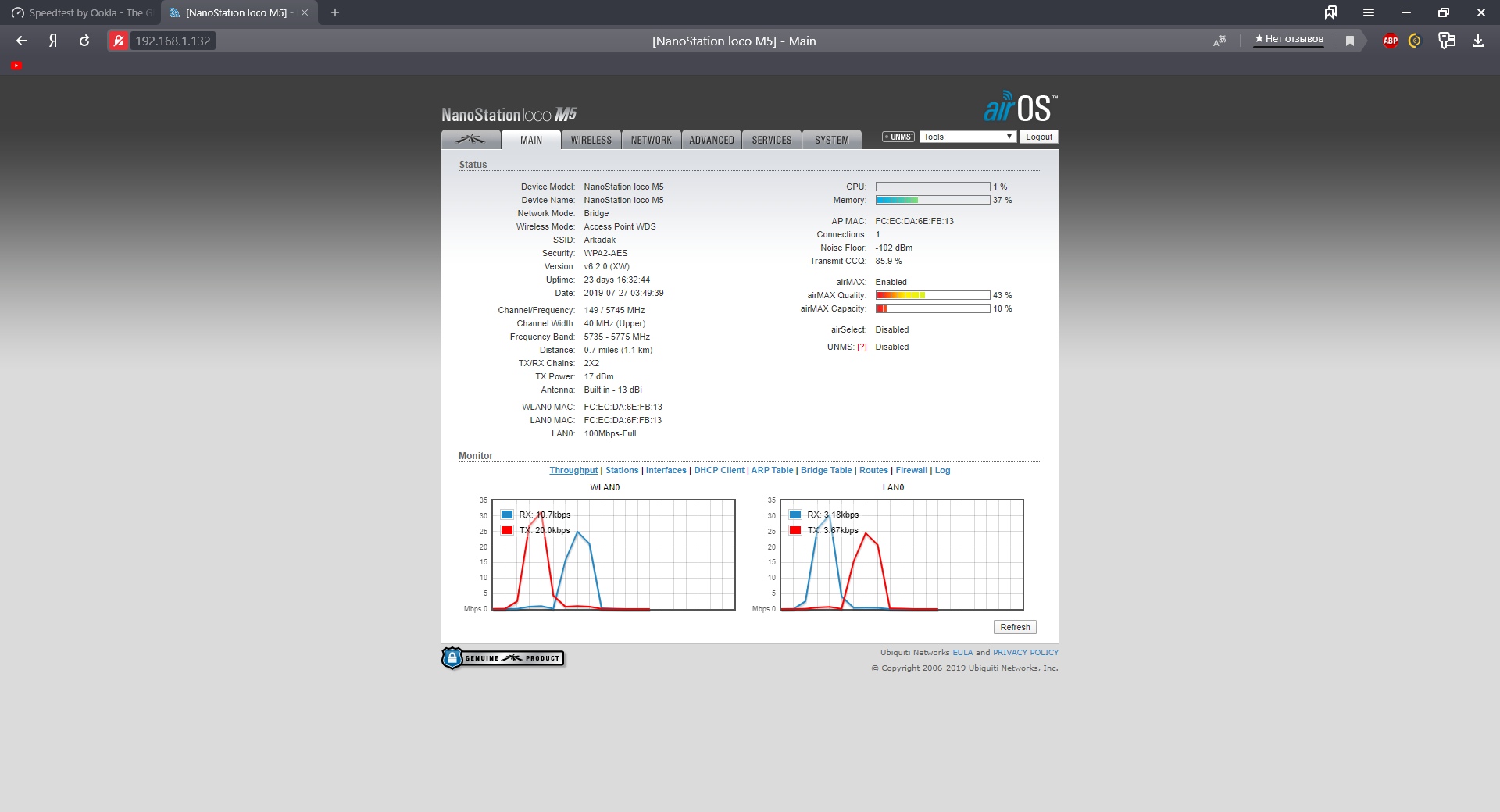Open the Routes link
Viewport: 1500px width, 812px height.
873,470
